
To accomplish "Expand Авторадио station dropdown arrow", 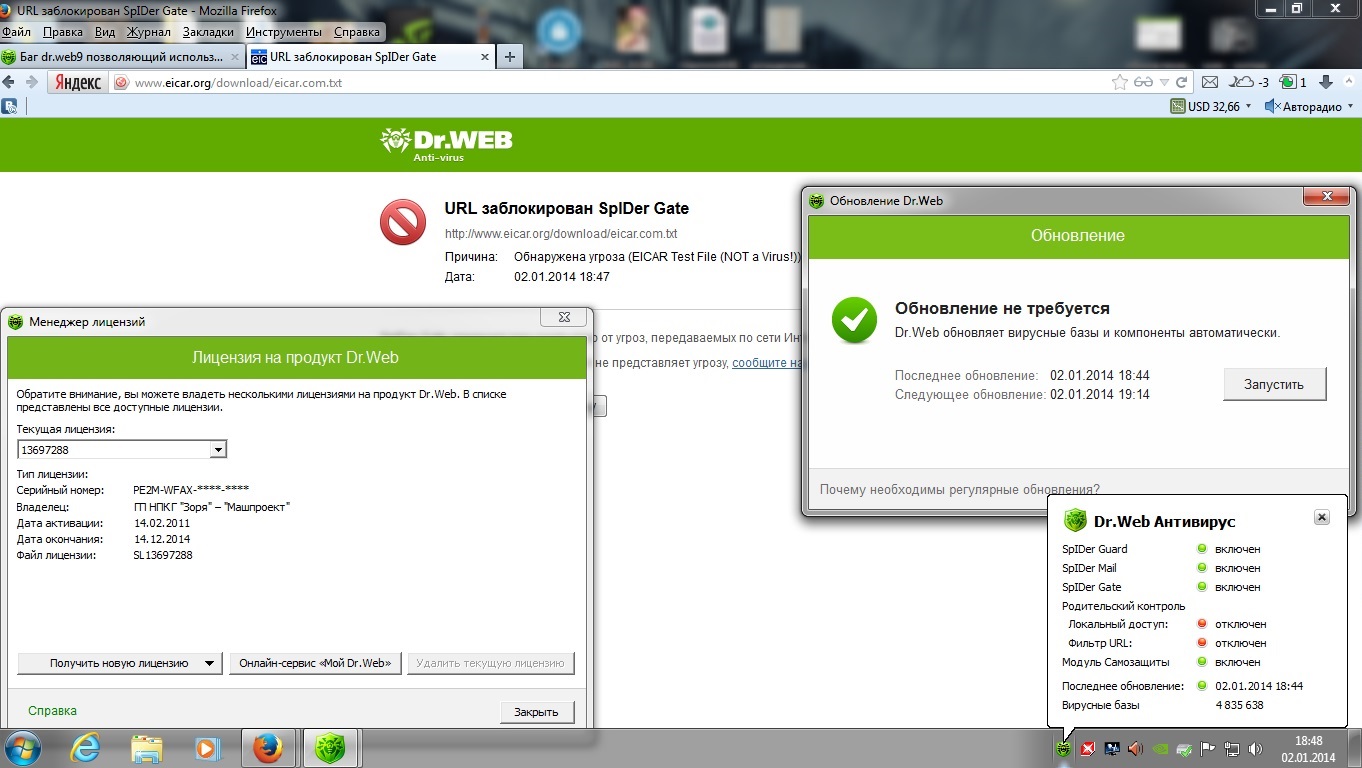I will coord(1350,106).
